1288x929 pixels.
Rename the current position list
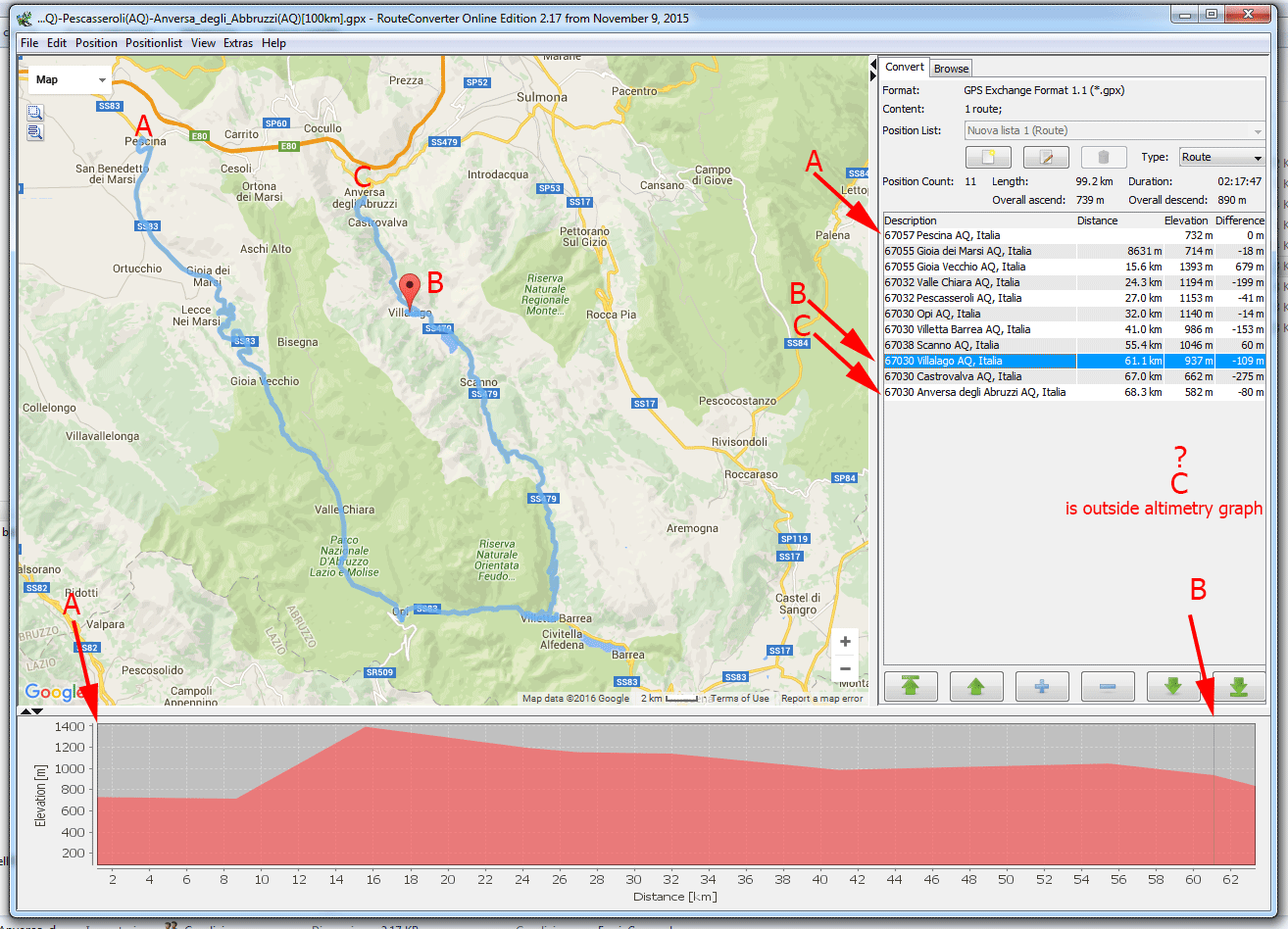pyautogui.click(x=1046, y=158)
